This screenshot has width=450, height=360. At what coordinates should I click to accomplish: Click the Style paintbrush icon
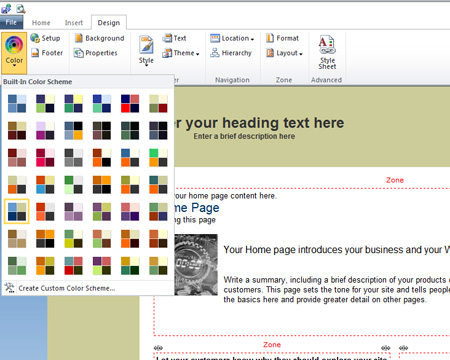146,45
